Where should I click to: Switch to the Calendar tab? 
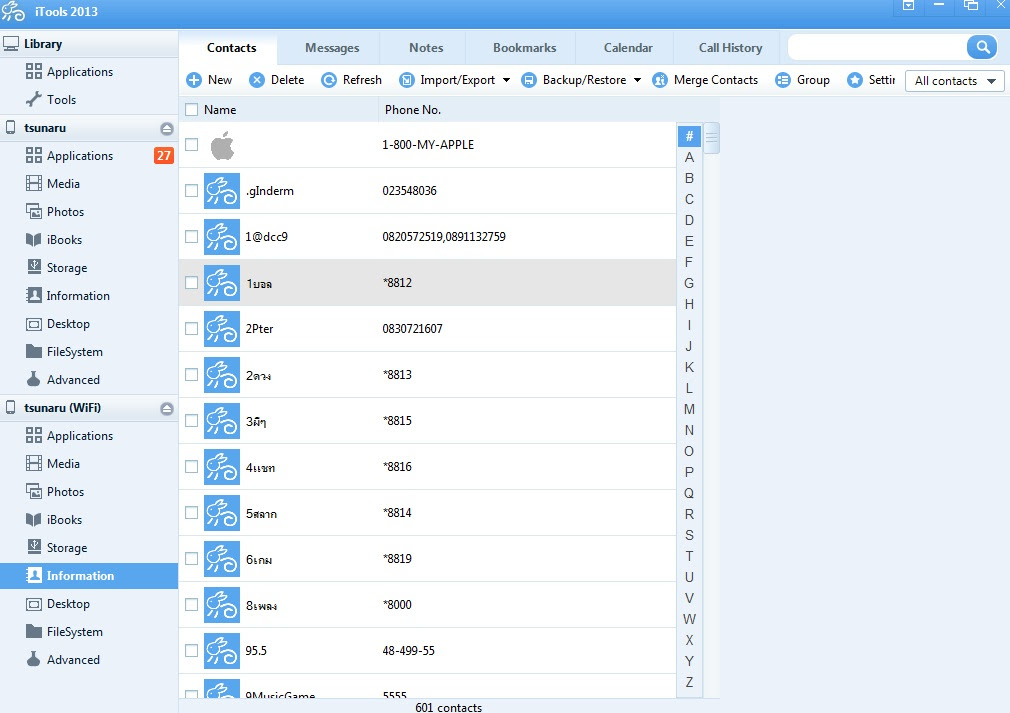tap(628, 48)
